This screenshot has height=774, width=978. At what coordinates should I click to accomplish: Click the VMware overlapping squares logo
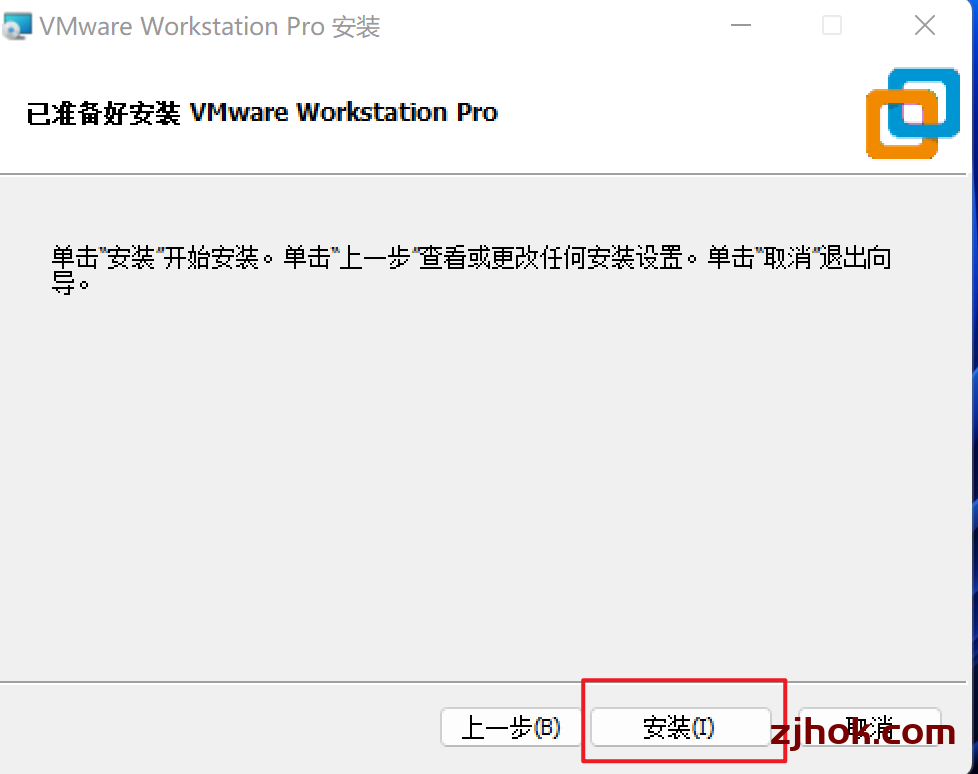[913, 113]
